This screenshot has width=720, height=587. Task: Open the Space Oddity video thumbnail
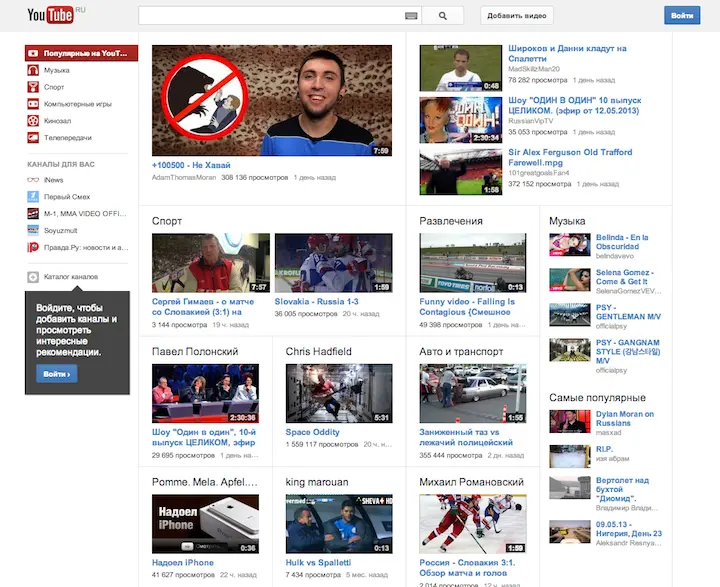339,393
